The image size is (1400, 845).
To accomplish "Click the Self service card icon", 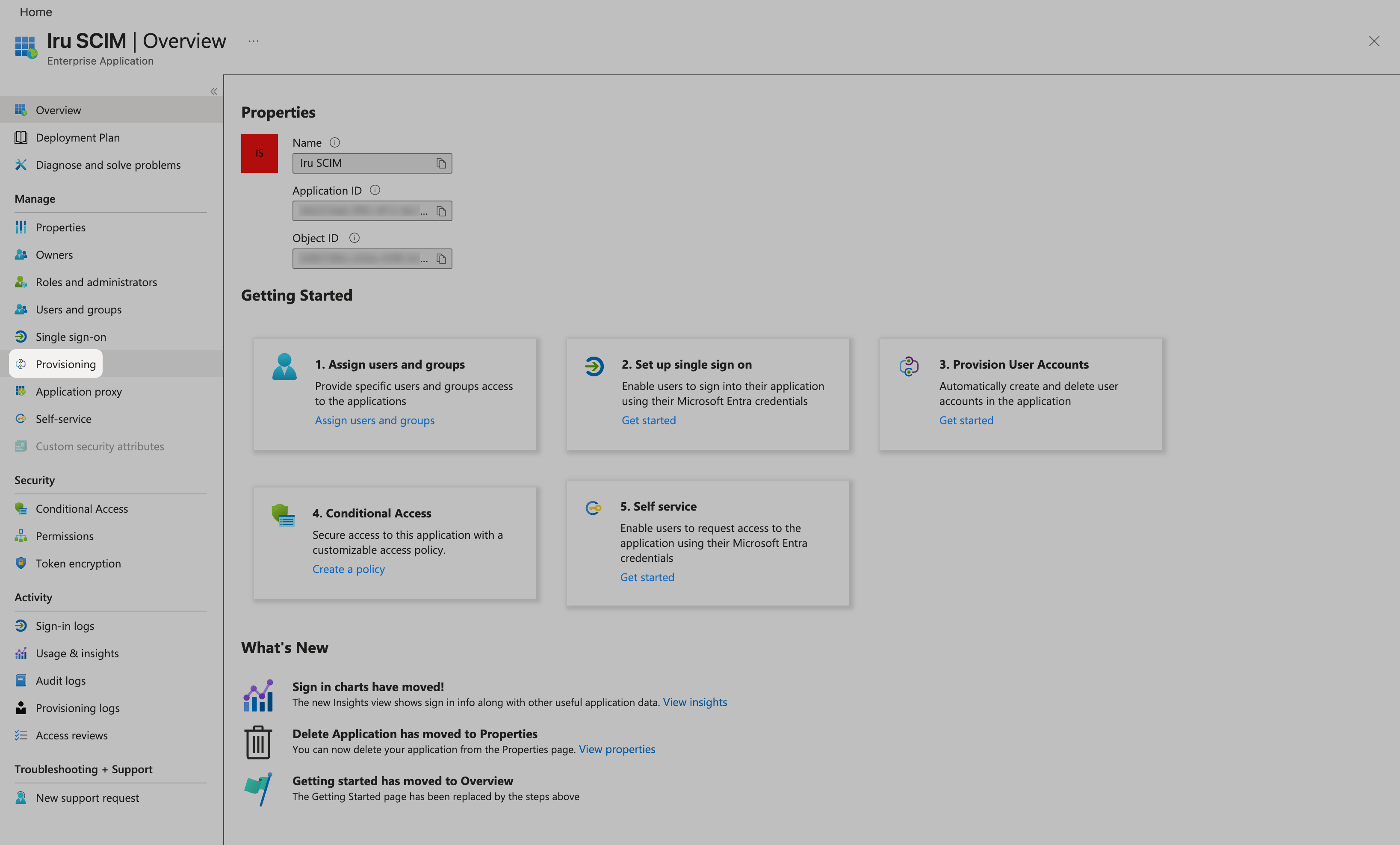I will pos(593,508).
